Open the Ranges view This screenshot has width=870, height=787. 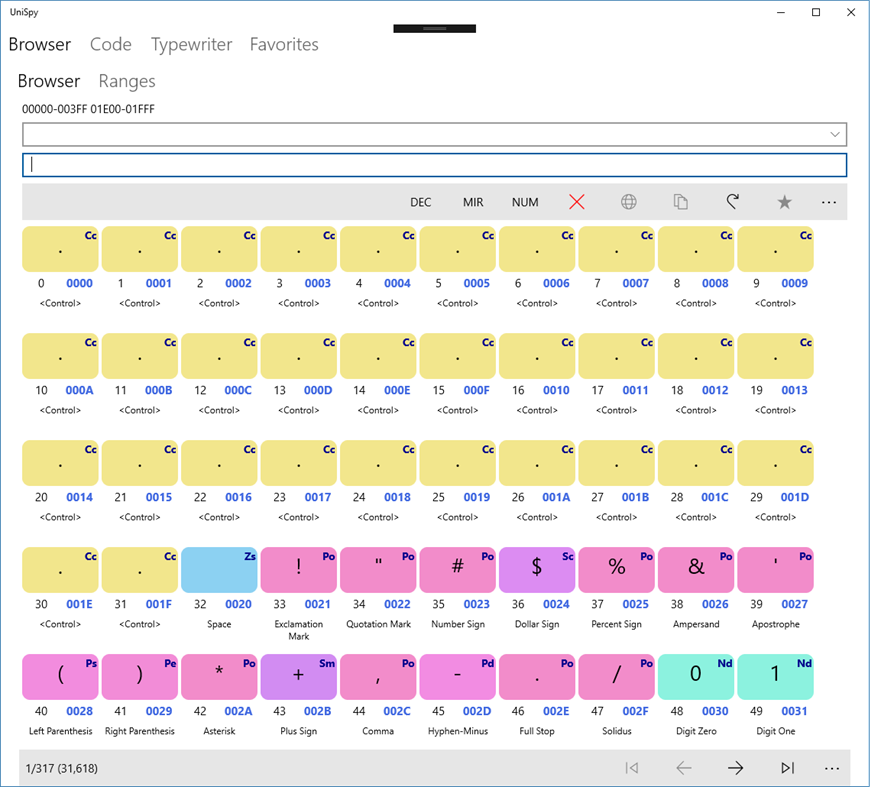(x=126, y=81)
